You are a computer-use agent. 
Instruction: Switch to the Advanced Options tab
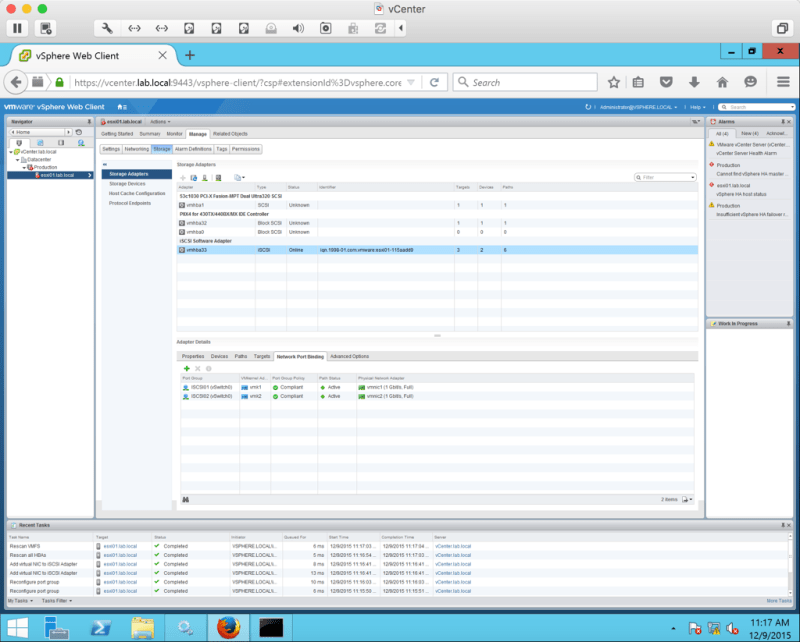tap(351, 356)
